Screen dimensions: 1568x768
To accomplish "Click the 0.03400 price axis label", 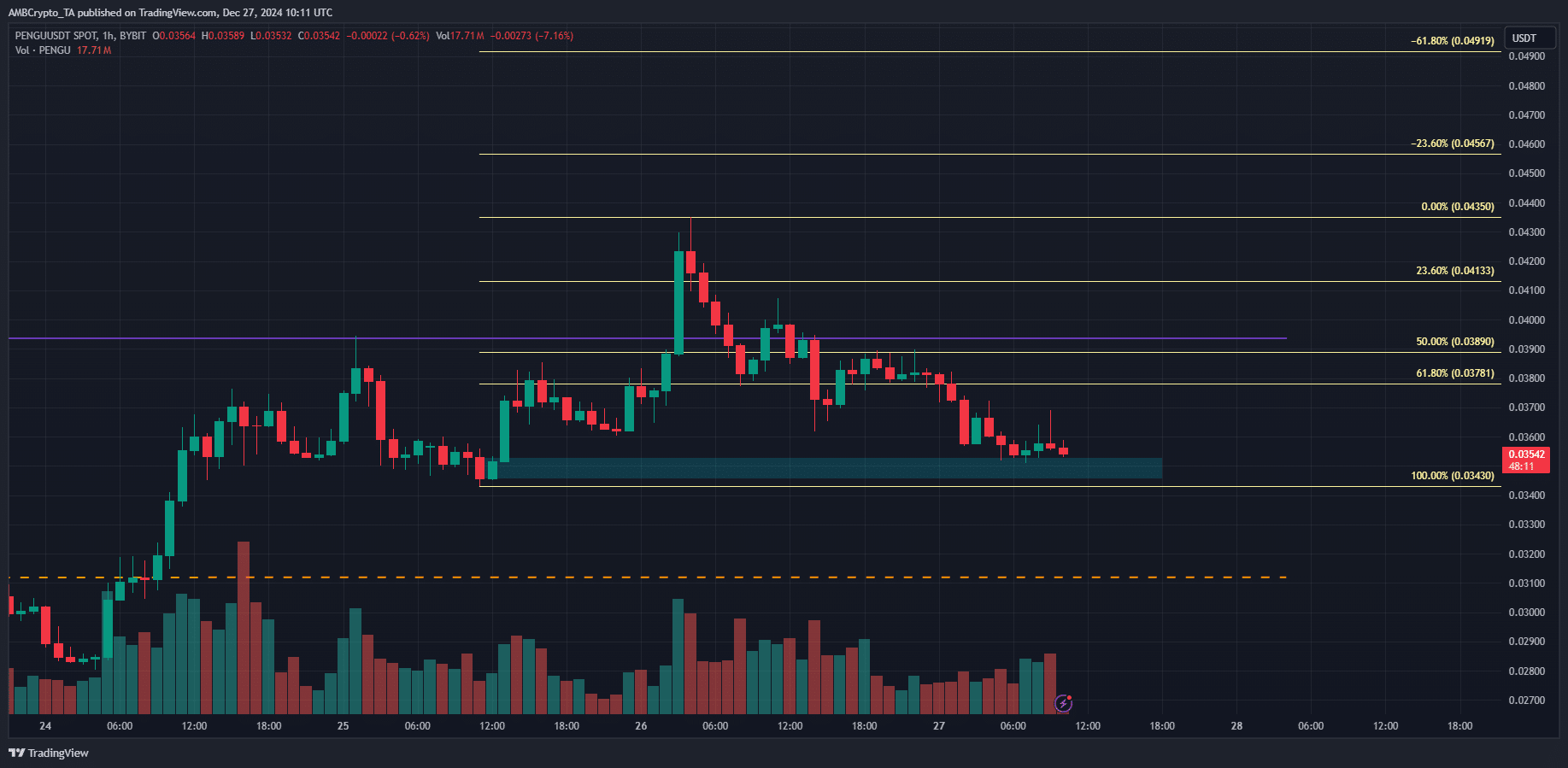I will (1526, 495).
